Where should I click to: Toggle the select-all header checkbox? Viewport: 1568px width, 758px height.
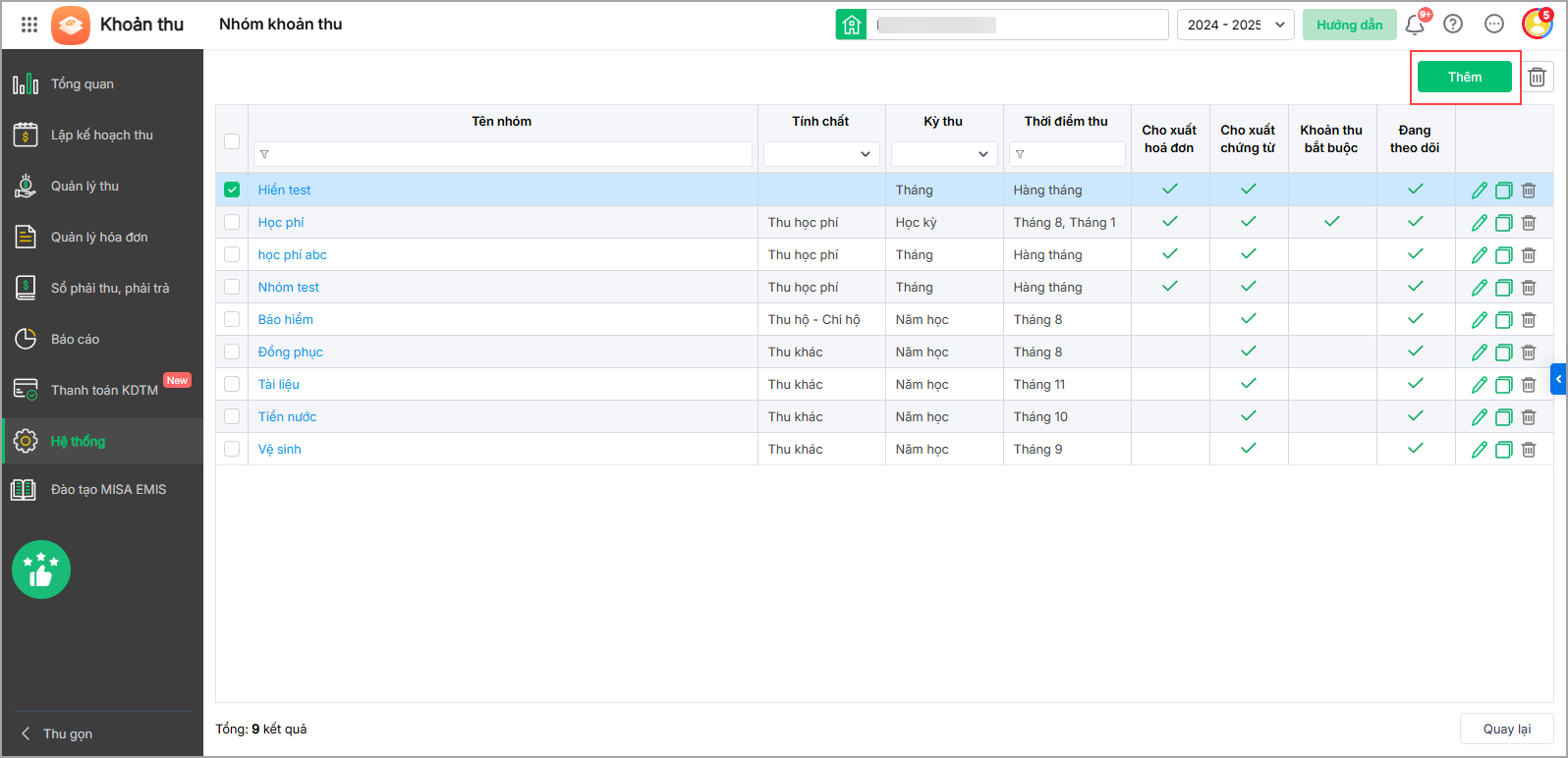point(232,141)
